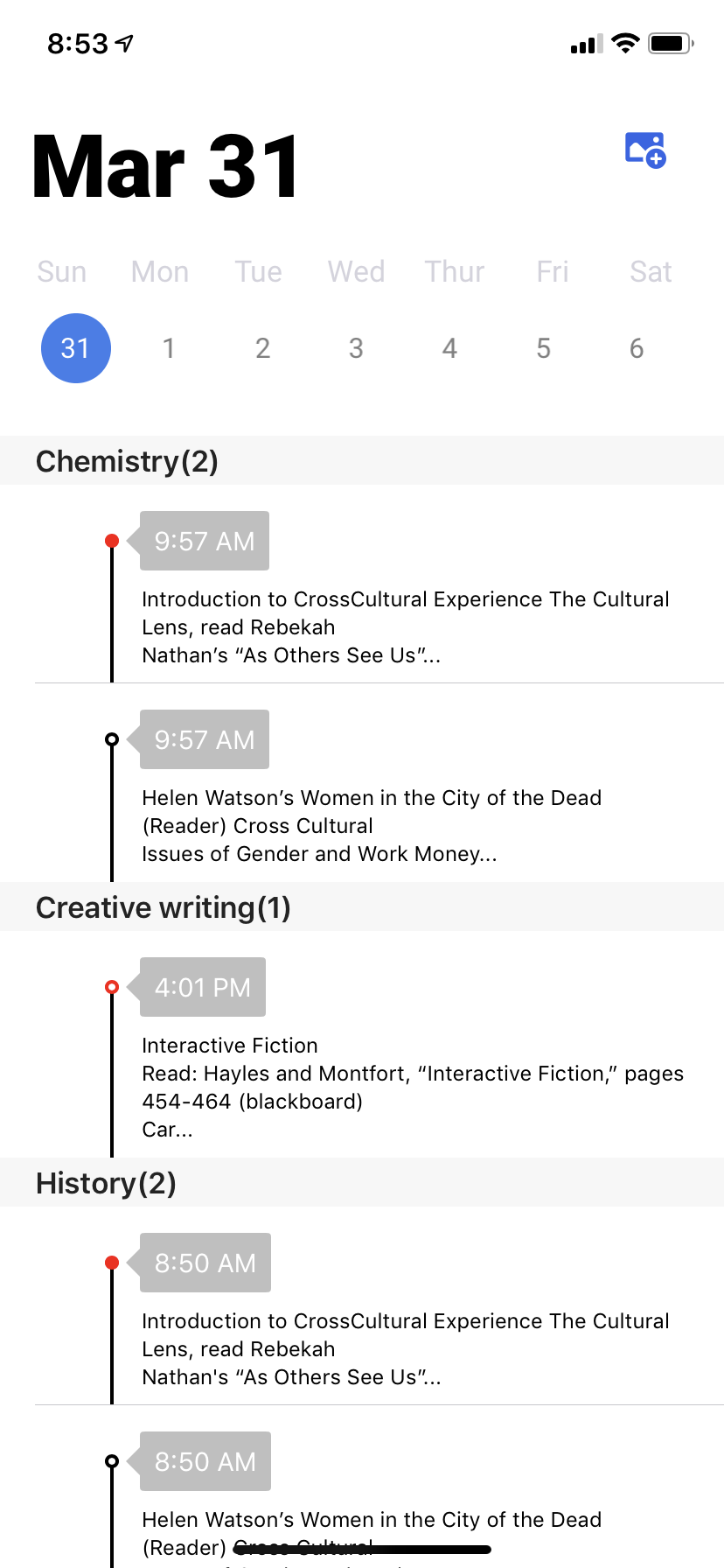Select Thursday date 4
The image size is (724, 1568).
click(449, 348)
